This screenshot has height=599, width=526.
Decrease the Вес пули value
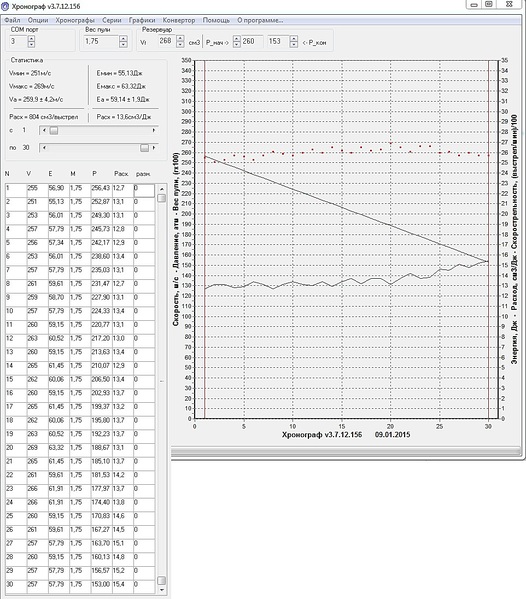coord(123,44)
